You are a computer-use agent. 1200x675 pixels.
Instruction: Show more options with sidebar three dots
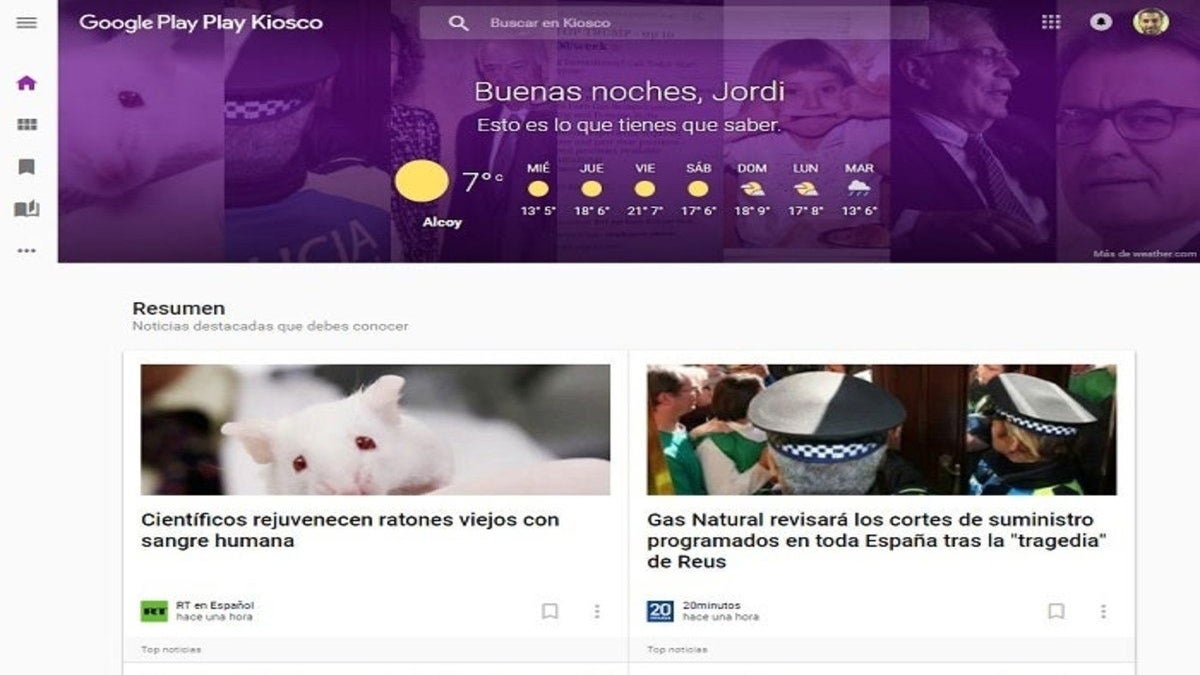[x=27, y=250]
